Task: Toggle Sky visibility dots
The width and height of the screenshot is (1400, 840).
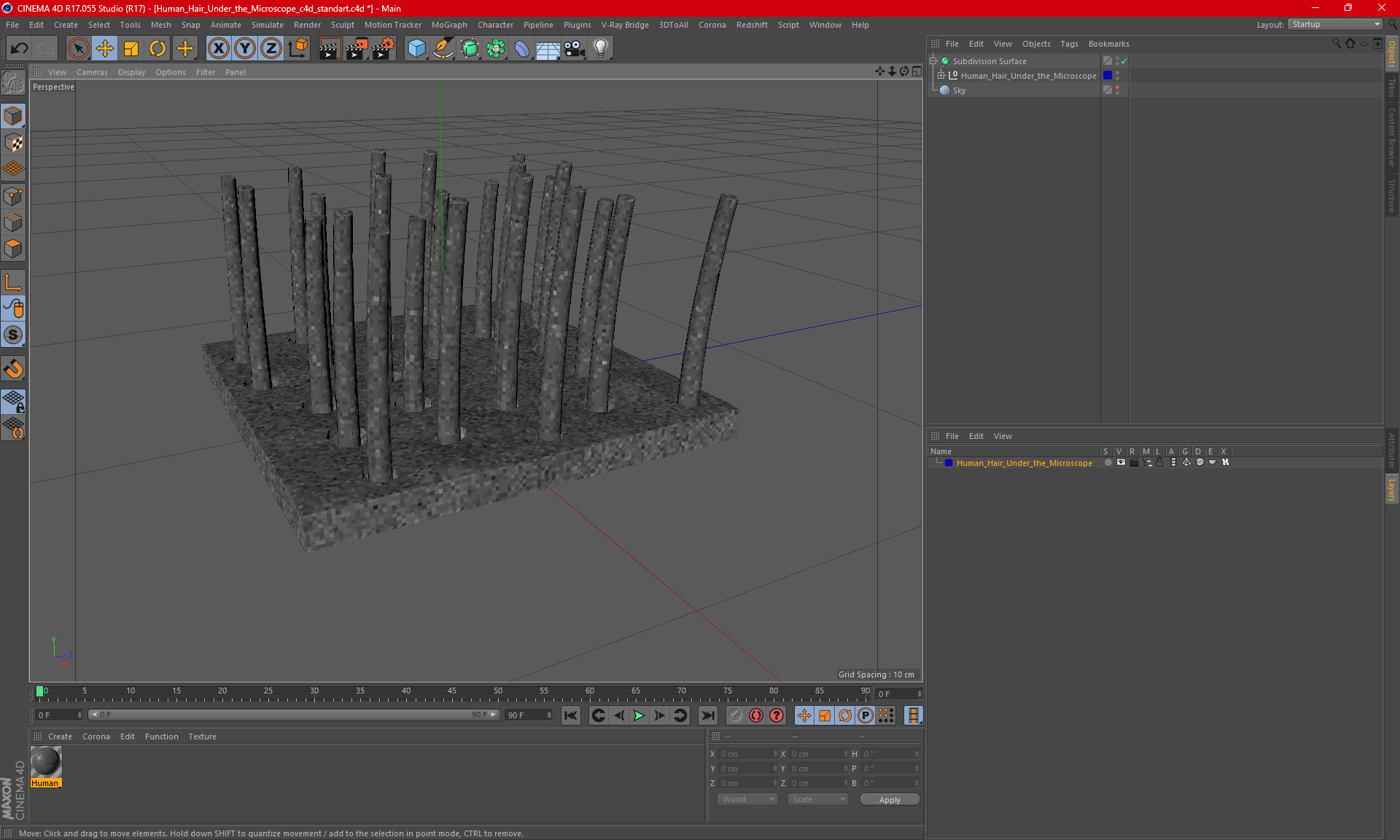Action: coord(1117,90)
